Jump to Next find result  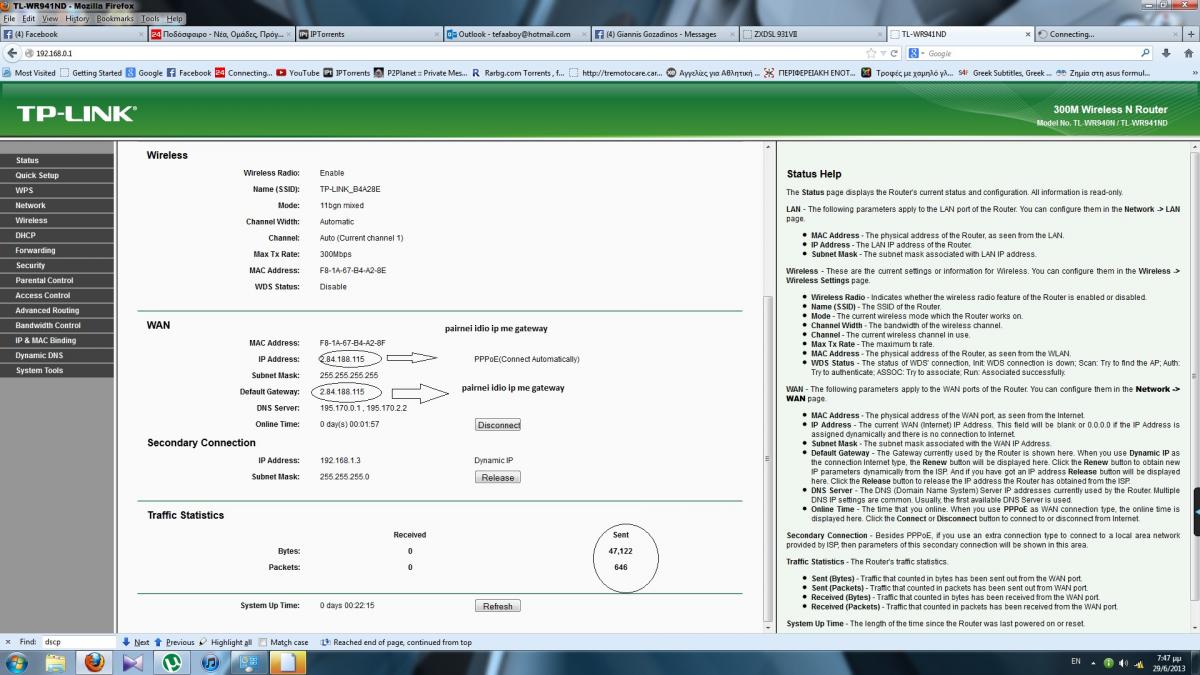tap(136, 642)
